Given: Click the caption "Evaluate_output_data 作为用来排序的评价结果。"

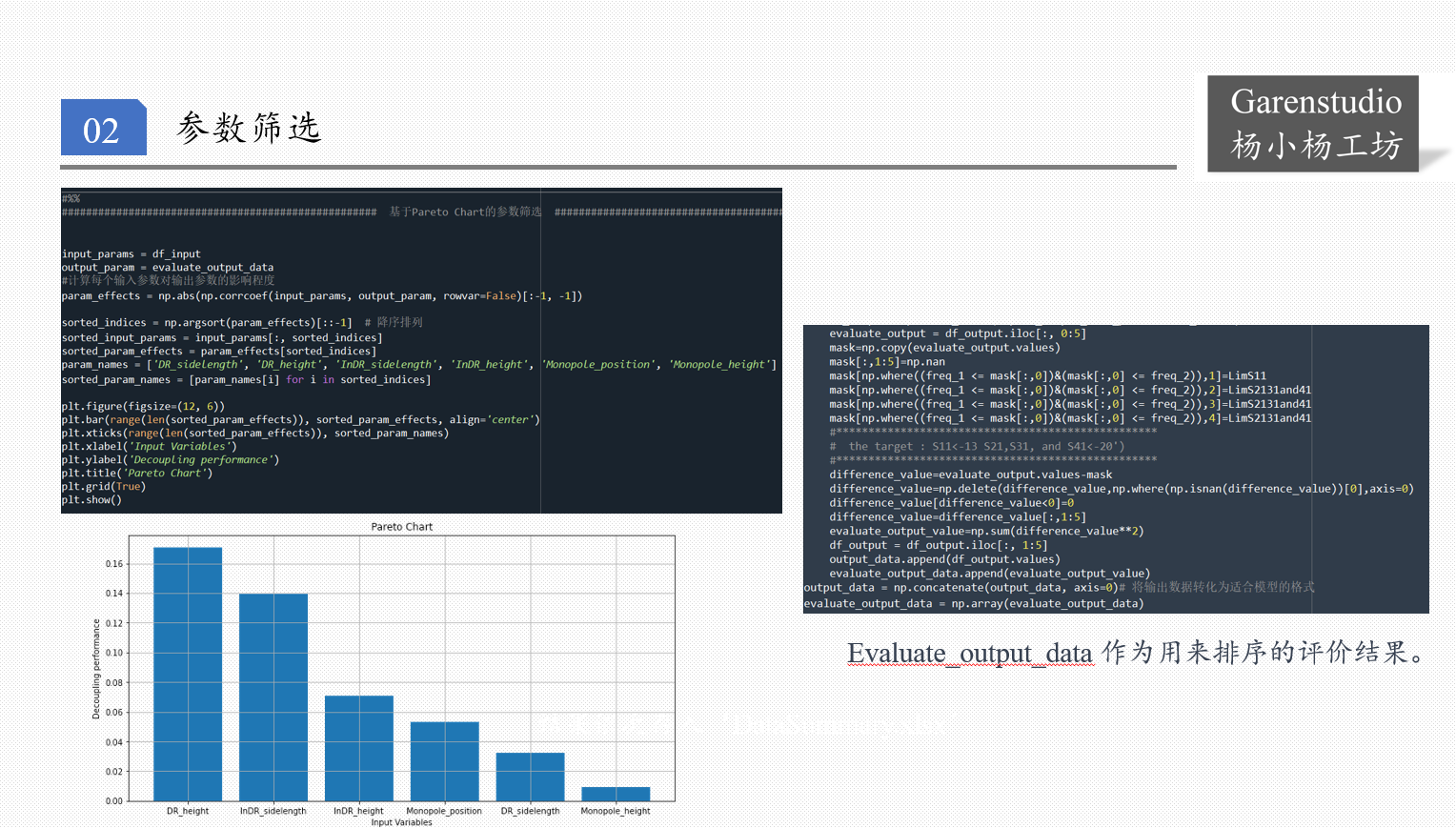Looking at the screenshot, I should coord(1138,653).
